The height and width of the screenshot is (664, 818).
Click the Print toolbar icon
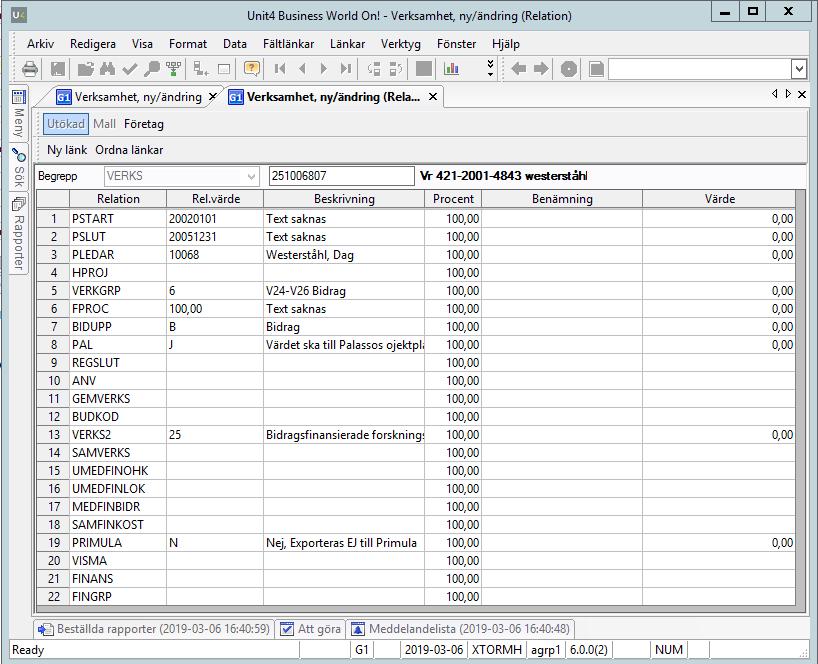click(30, 68)
